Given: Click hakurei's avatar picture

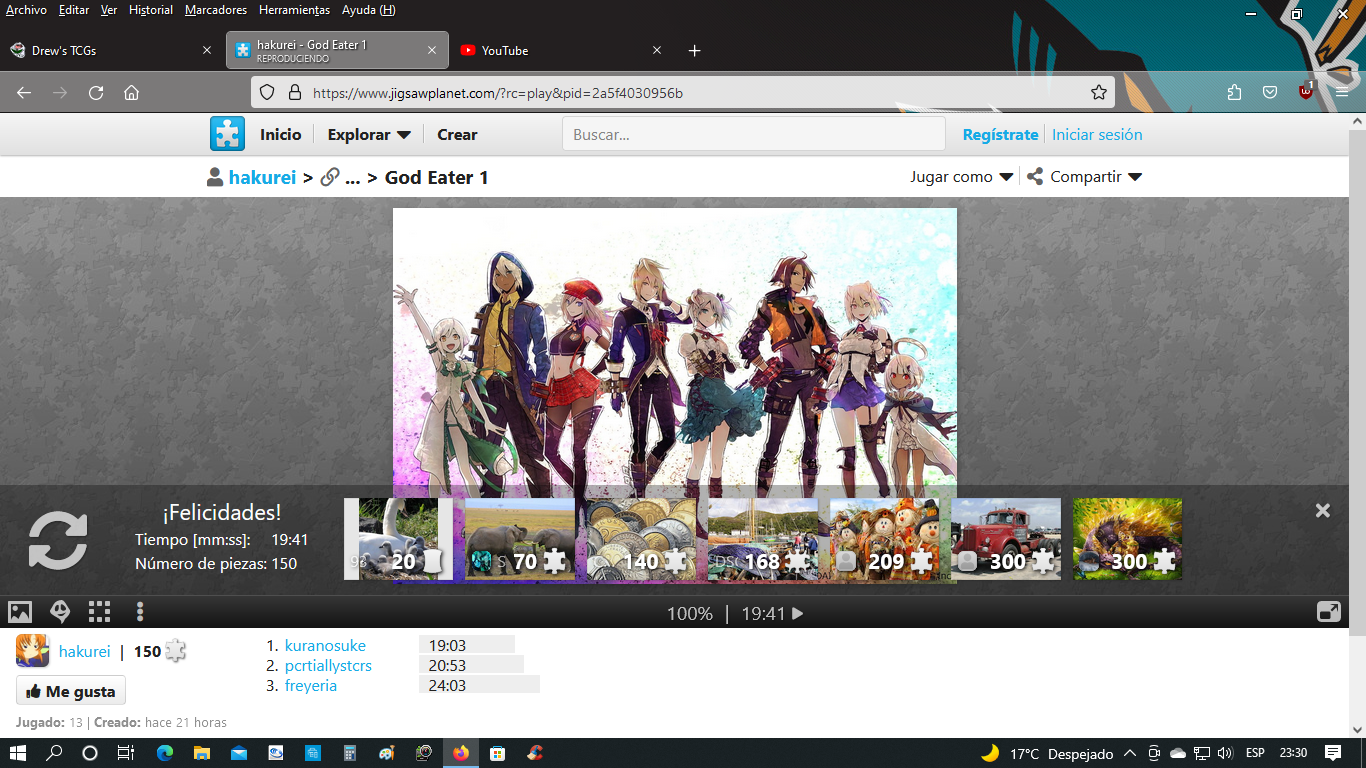Looking at the screenshot, I should pos(33,651).
